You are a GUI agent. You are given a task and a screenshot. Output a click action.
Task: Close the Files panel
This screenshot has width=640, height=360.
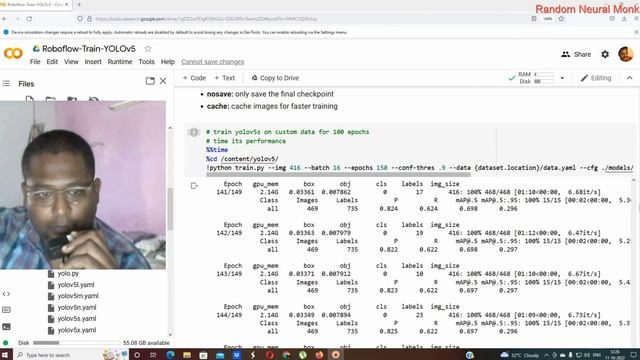click(163, 81)
